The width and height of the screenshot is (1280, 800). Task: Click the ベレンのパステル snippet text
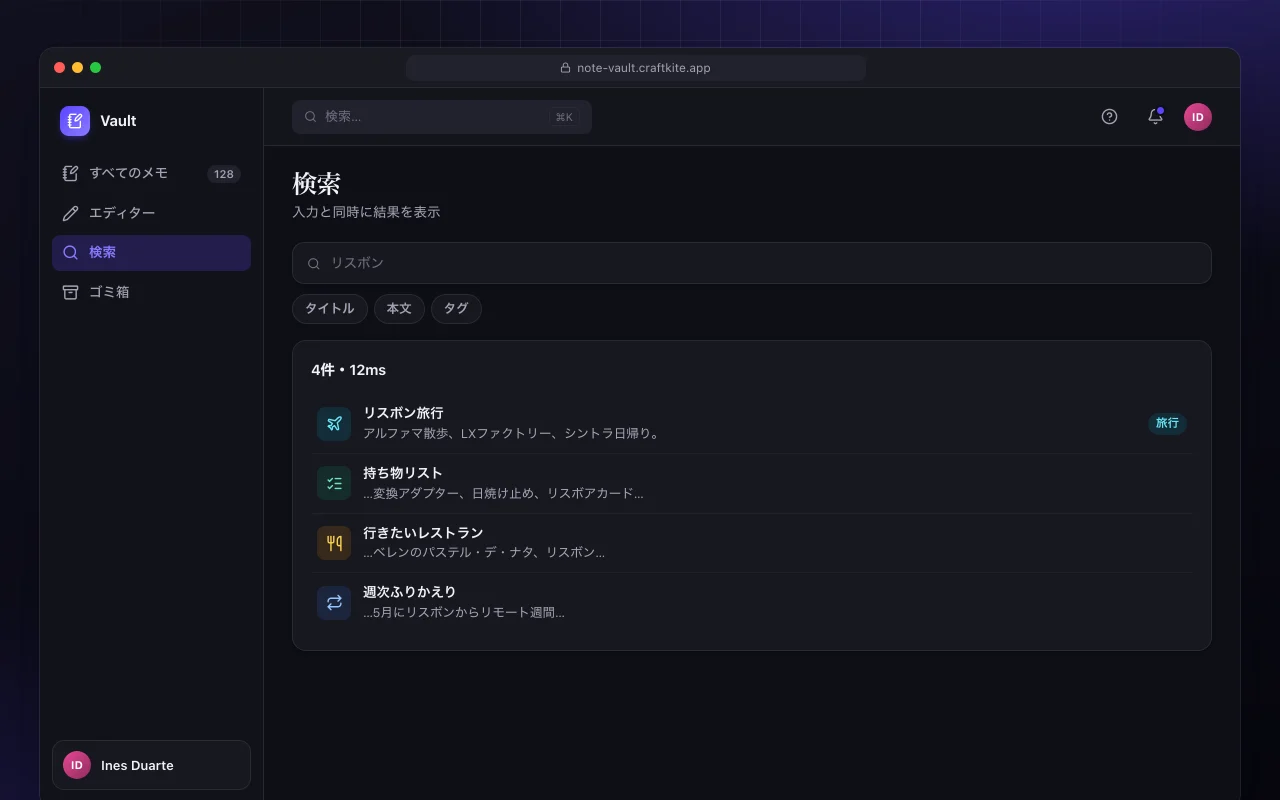(484, 553)
